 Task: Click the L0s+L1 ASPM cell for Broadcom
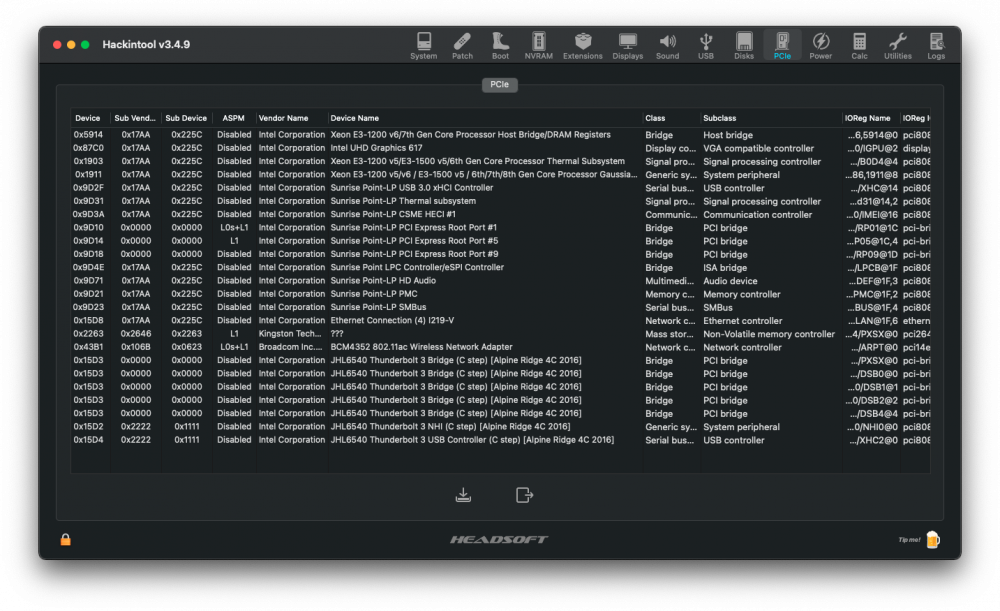pos(234,347)
